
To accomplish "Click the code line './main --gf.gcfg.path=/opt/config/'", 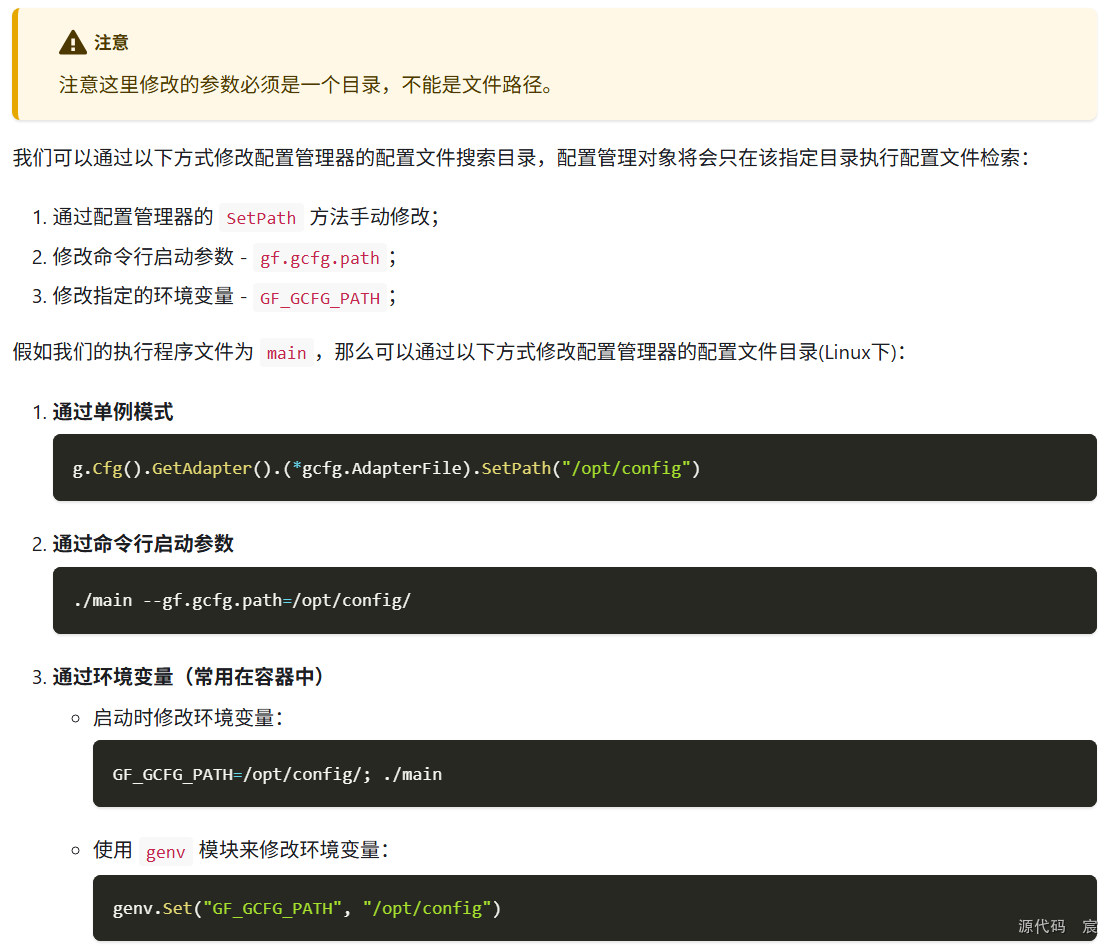I will click(242, 600).
